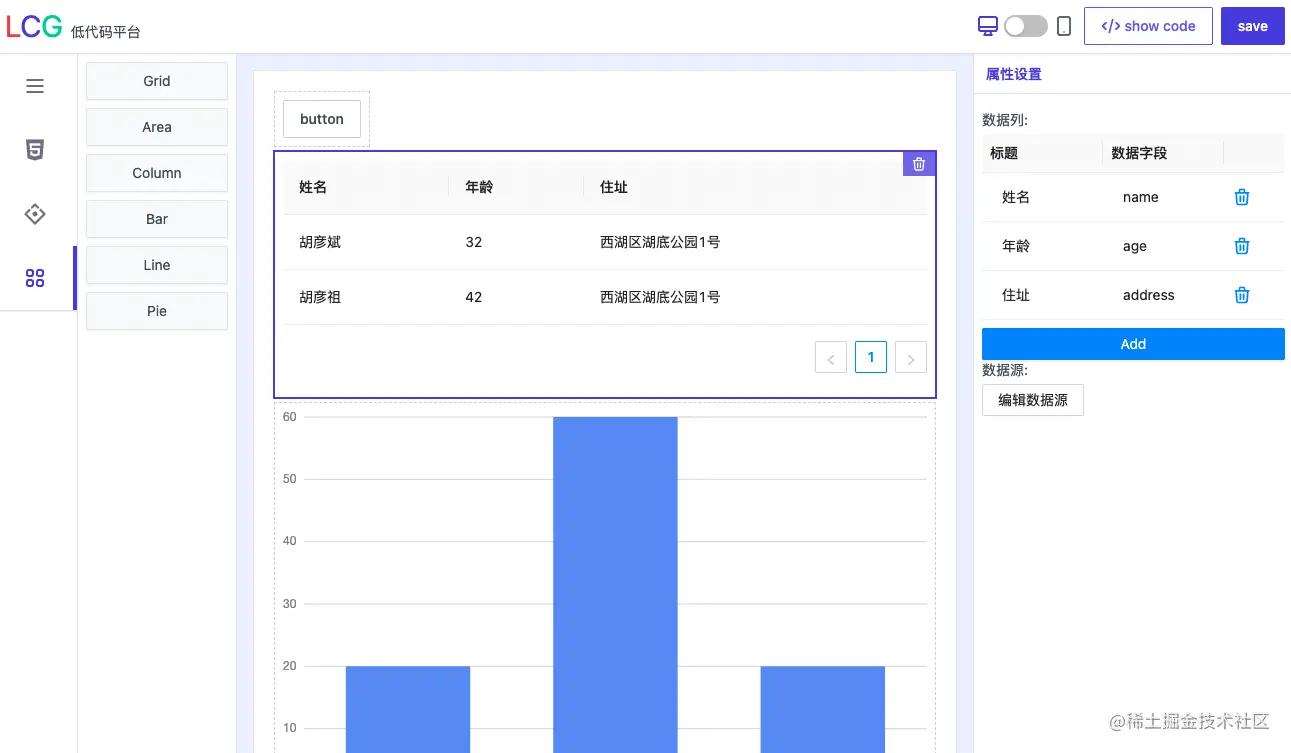The height and width of the screenshot is (753, 1291).
Task: Delete the name column row
Action: pyautogui.click(x=1242, y=197)
